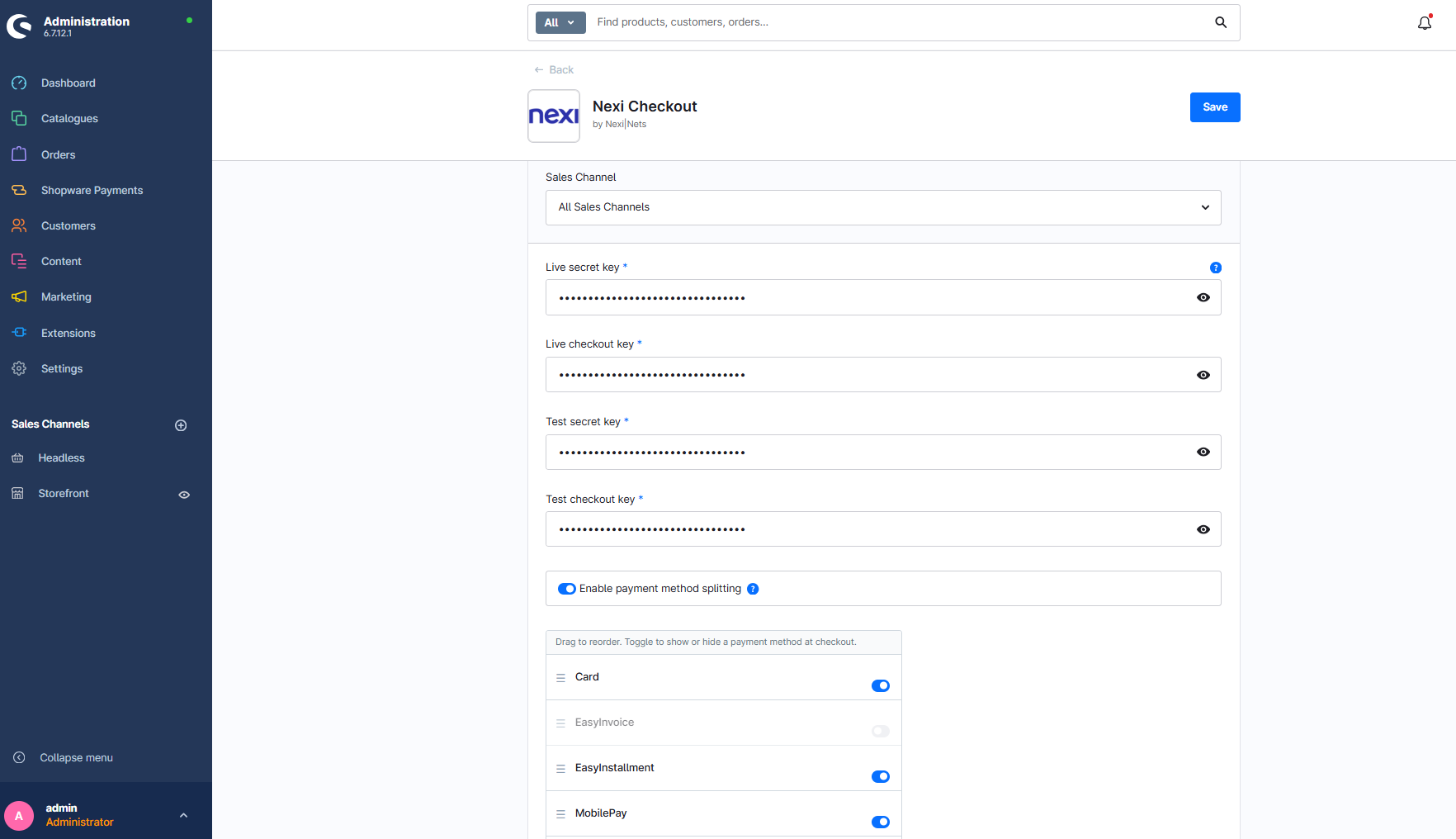The width and height of the screenshot is (1456, 839).
Task: Save the Nexi Checkout configuration
Action: (x=1215, y=107)
